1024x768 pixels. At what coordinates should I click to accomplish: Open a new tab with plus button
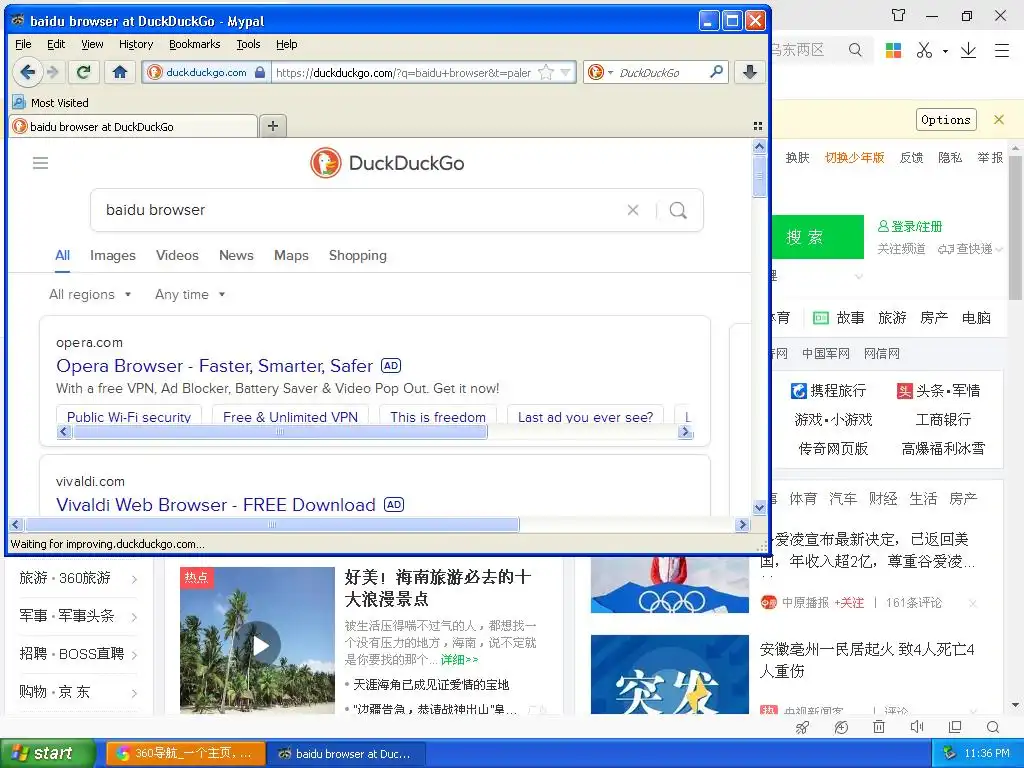click(x=273, y=125)
